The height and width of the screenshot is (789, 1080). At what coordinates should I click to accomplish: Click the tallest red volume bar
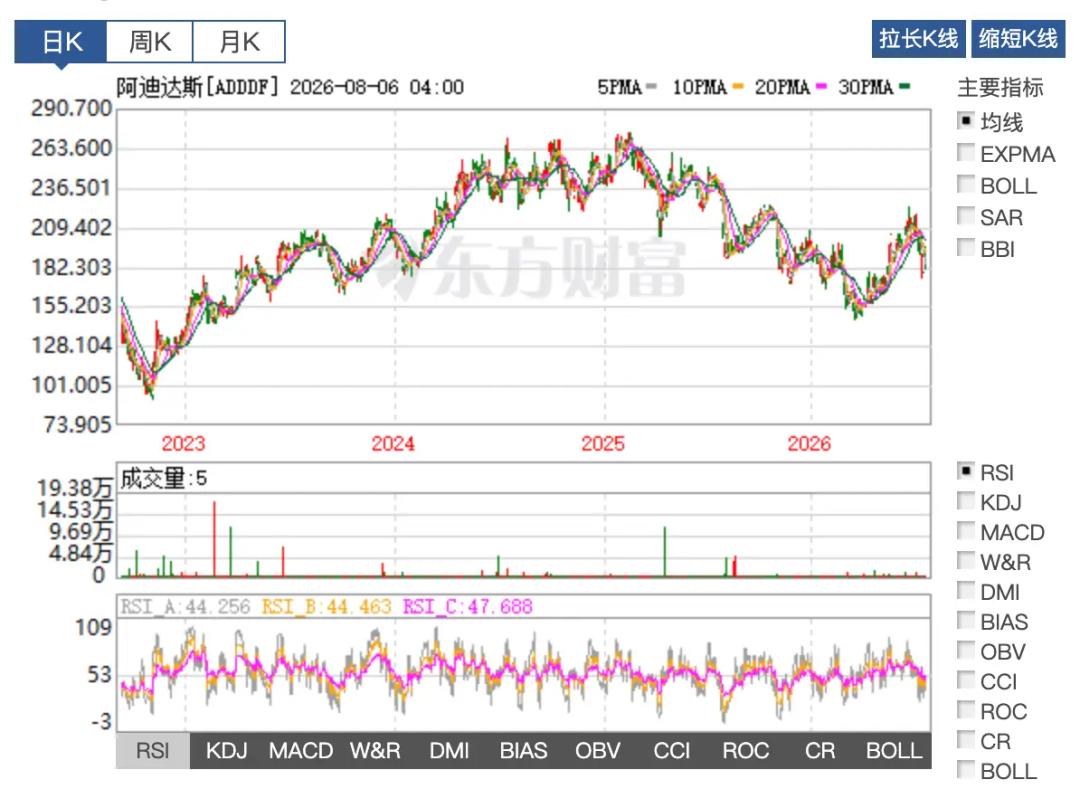click(x=214, y=538)
